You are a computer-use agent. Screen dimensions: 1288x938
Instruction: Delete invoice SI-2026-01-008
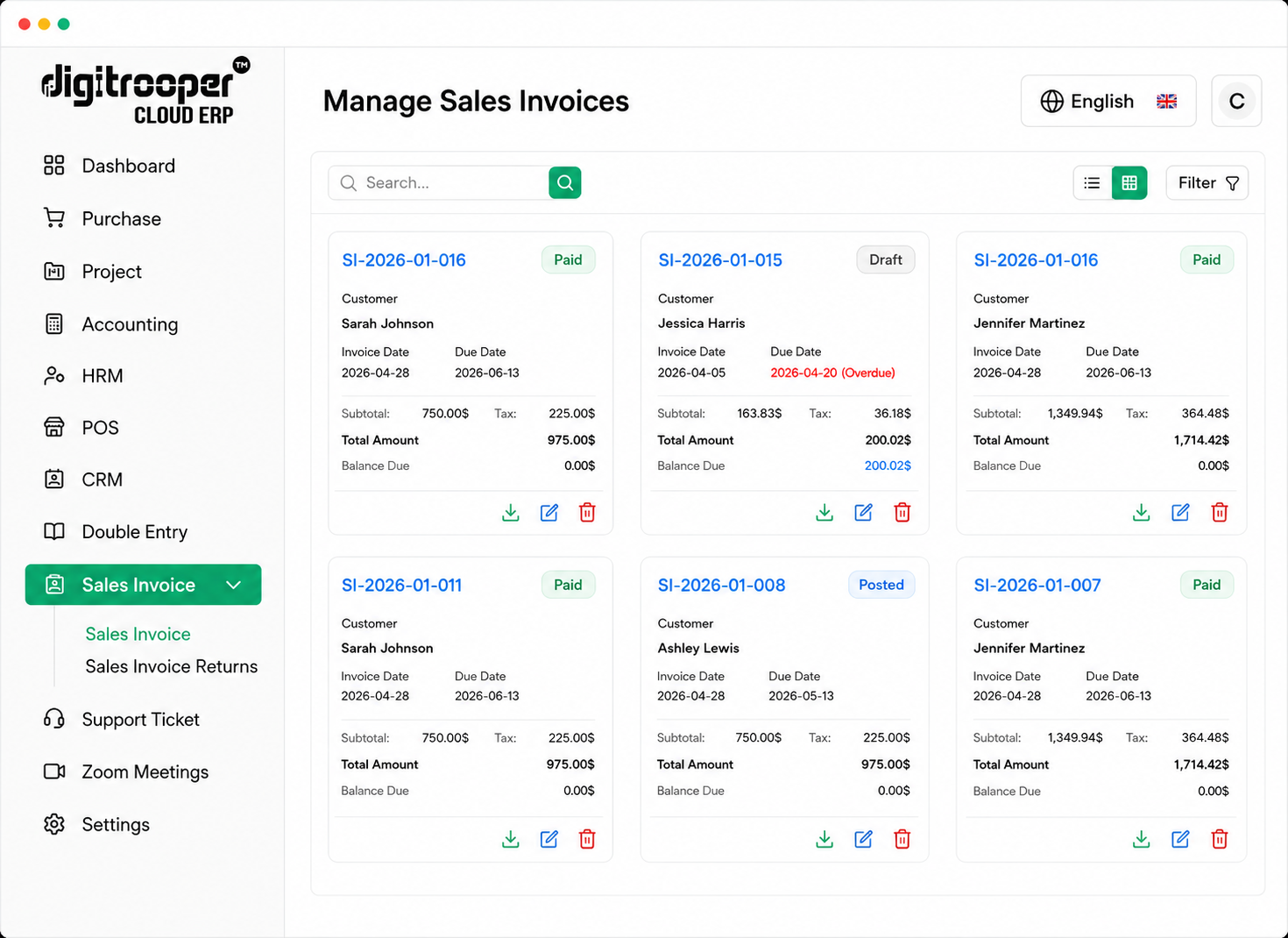[x=902, y=839]
